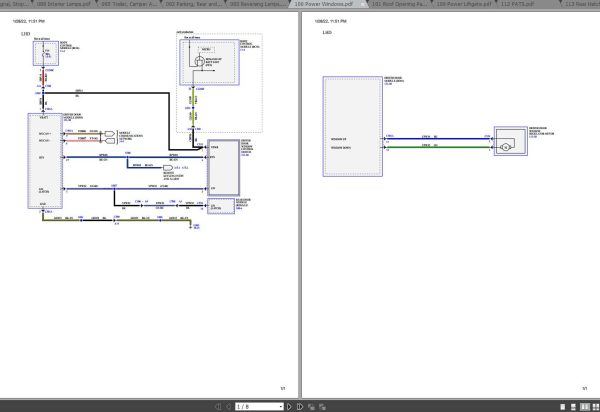600x412 pixels.
Task: Open the 090 Trailer, Camper tab
Action: [x=129, y=4]
